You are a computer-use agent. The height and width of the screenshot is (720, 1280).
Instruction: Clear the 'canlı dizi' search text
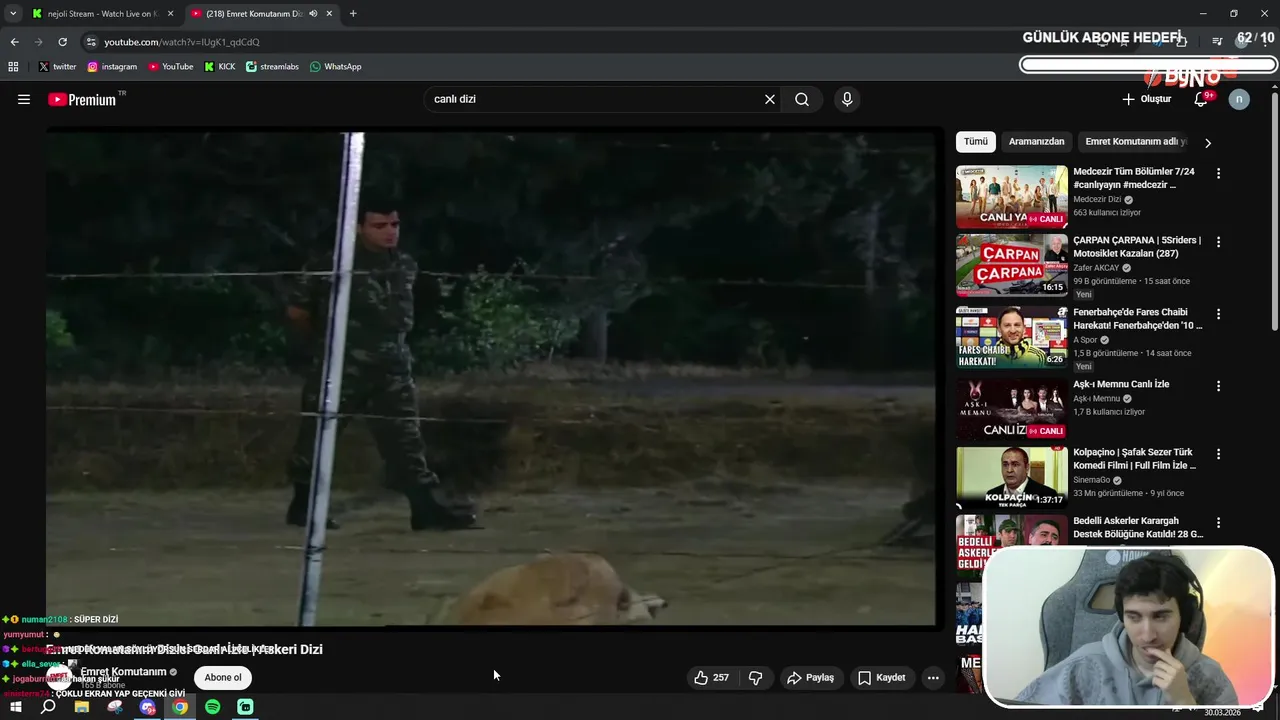point(769,99)
